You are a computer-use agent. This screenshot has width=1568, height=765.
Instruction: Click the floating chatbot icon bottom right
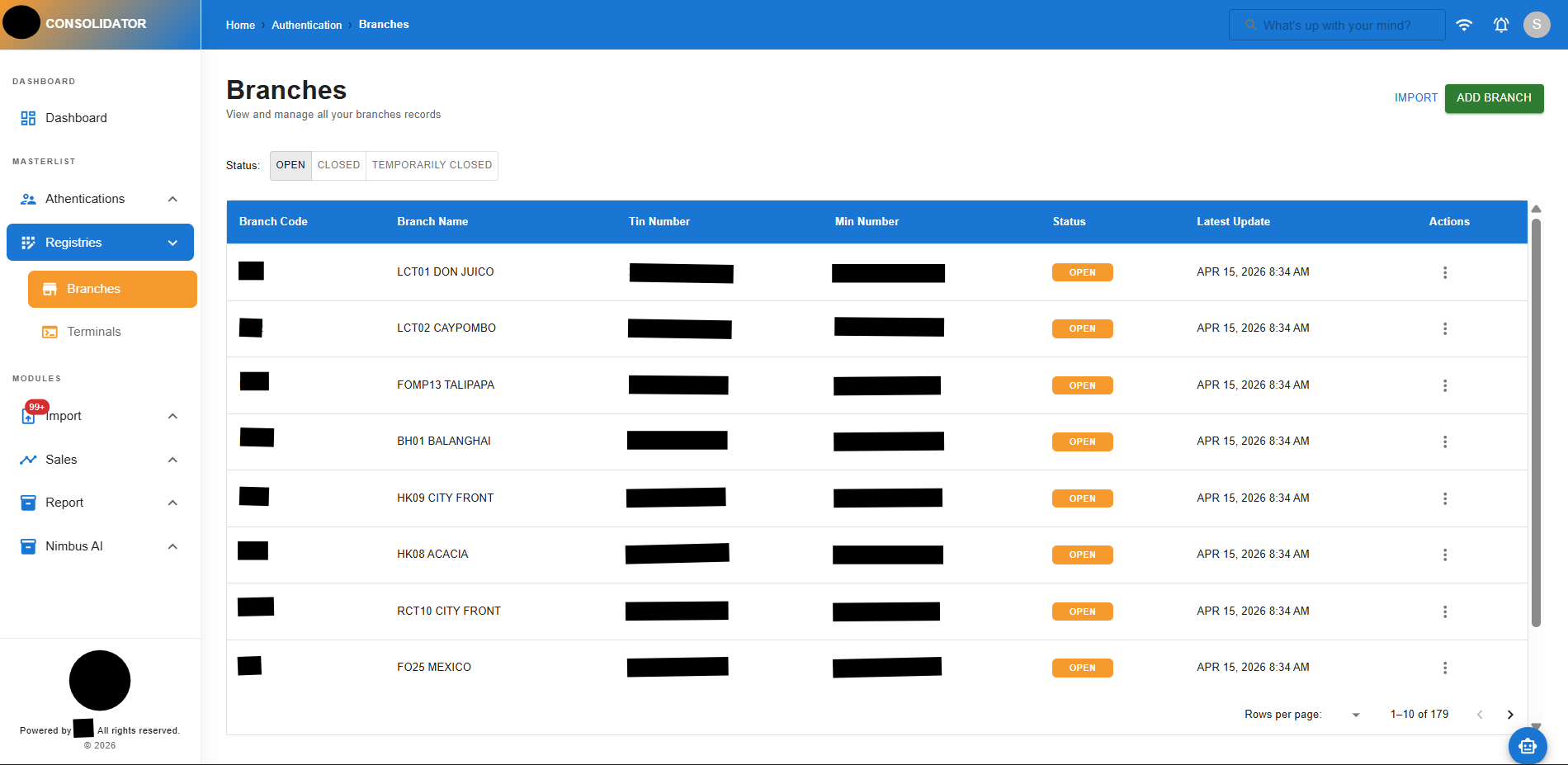click(x=1527, y=745)
